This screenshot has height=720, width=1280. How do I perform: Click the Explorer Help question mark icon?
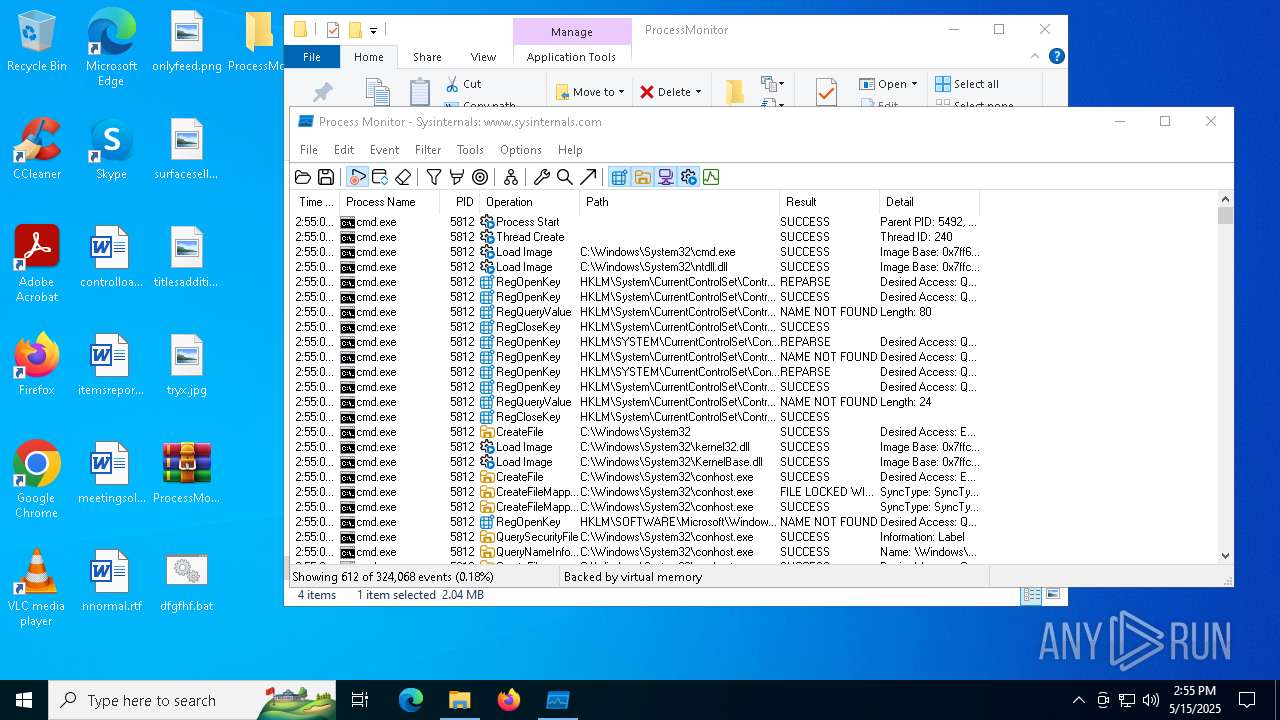point(1056,56)
